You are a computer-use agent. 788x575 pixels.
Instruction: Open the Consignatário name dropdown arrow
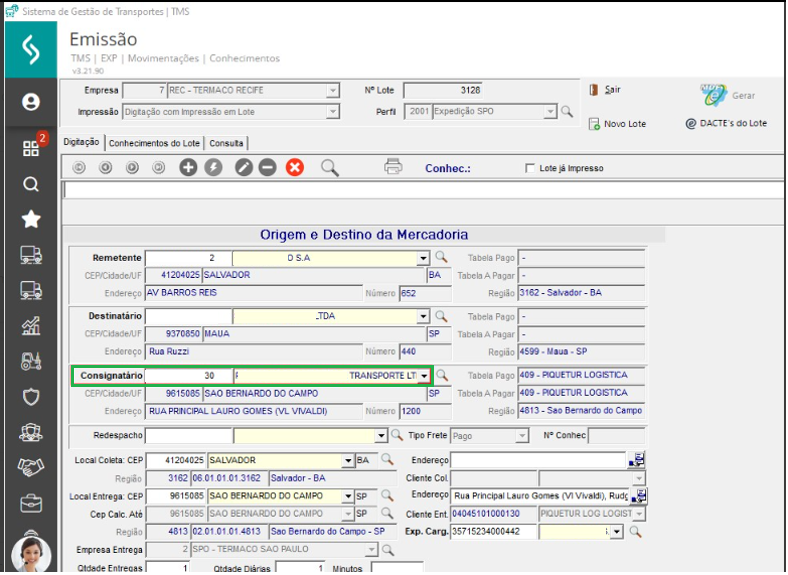[x=424, y=376]
